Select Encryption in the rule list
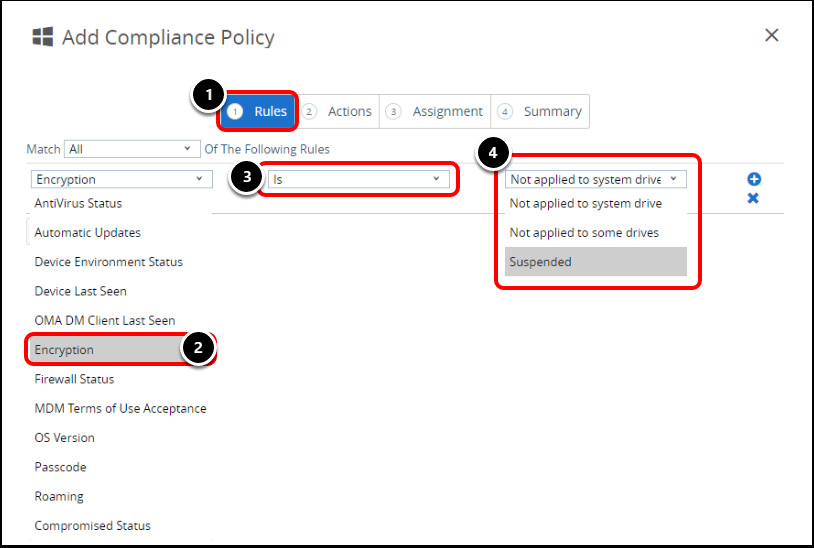814x548 pixels. (x=65, y=350)
